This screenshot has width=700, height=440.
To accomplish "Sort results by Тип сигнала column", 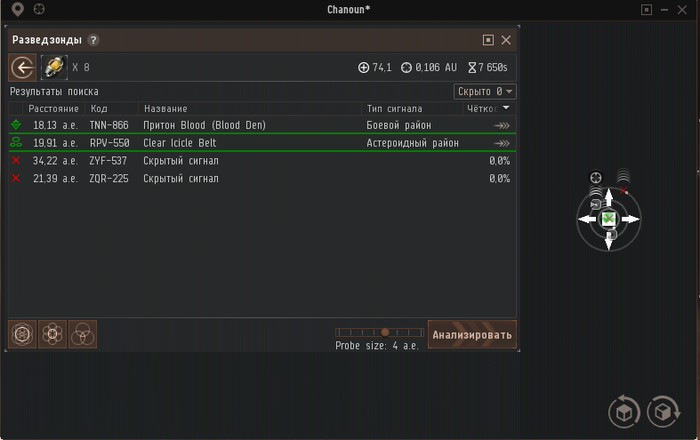I will point(395,108).
